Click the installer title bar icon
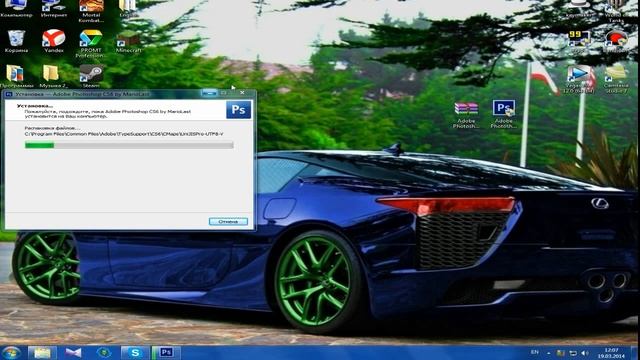 [8, 94]
